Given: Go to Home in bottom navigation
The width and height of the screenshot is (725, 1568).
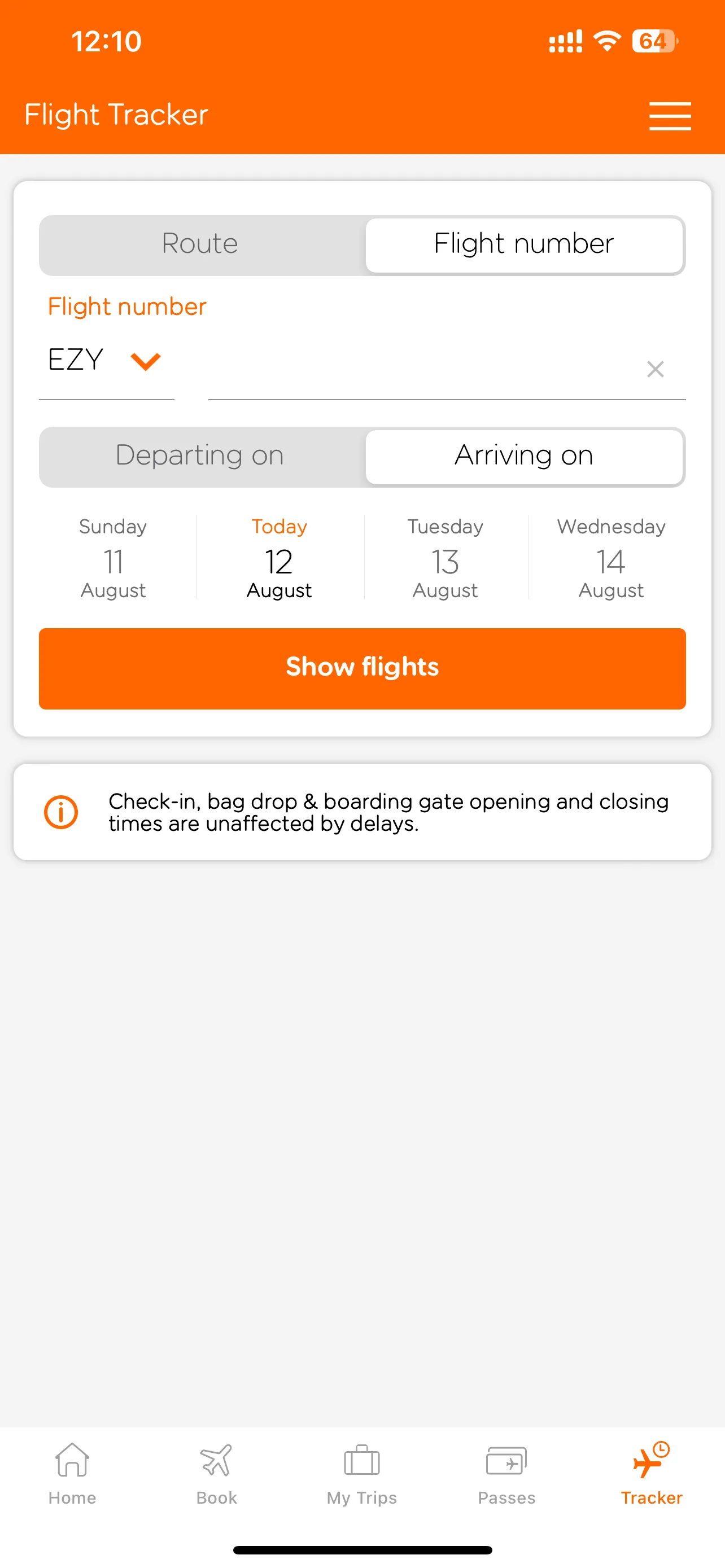Looking at the screenshot, I should pos(72,1473).
